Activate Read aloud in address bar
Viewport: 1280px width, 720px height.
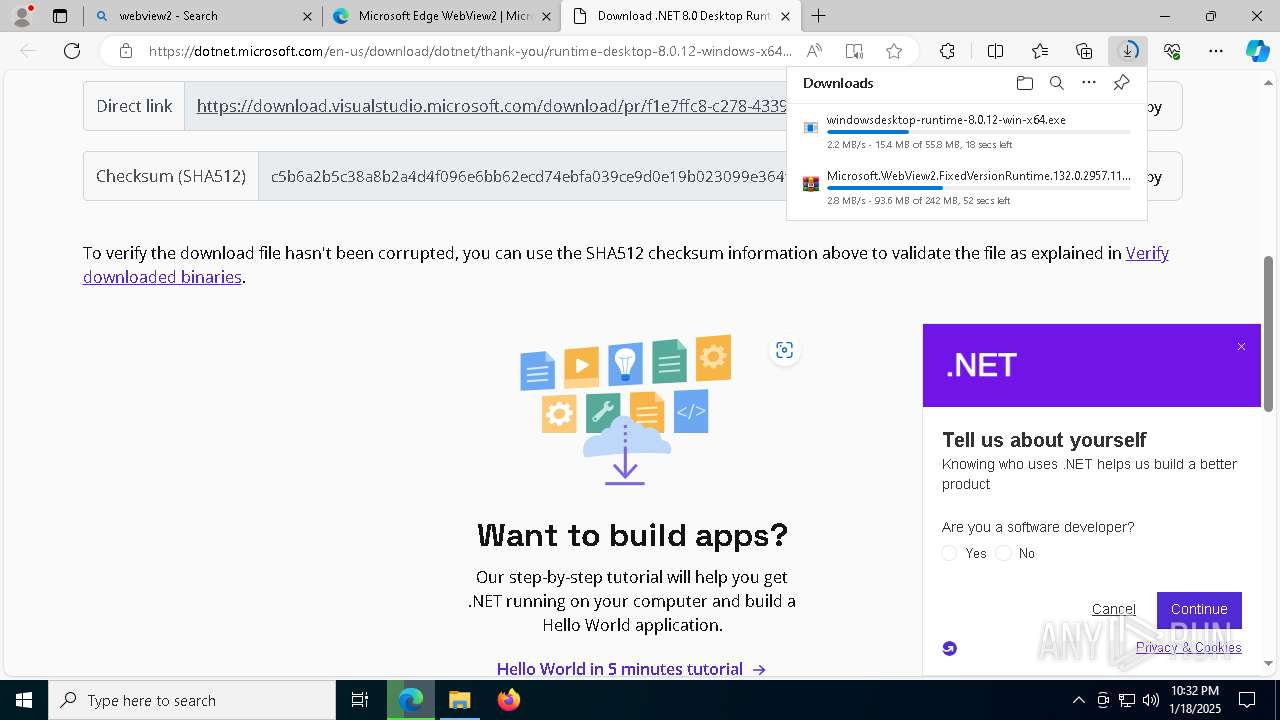814,51
